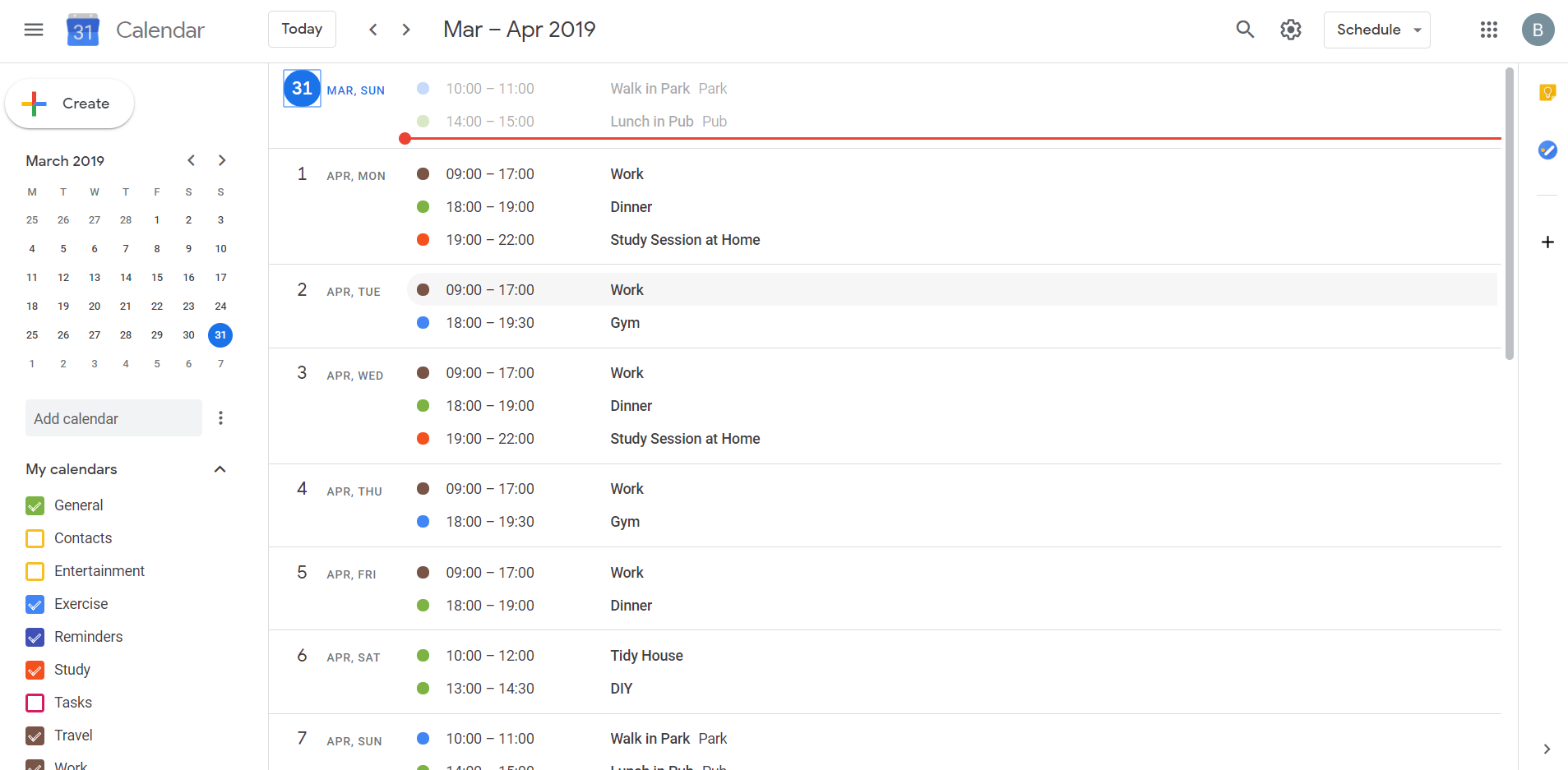Click the Create event button
This screenshot has height=770, width=1568.
[x=70, y=104]
